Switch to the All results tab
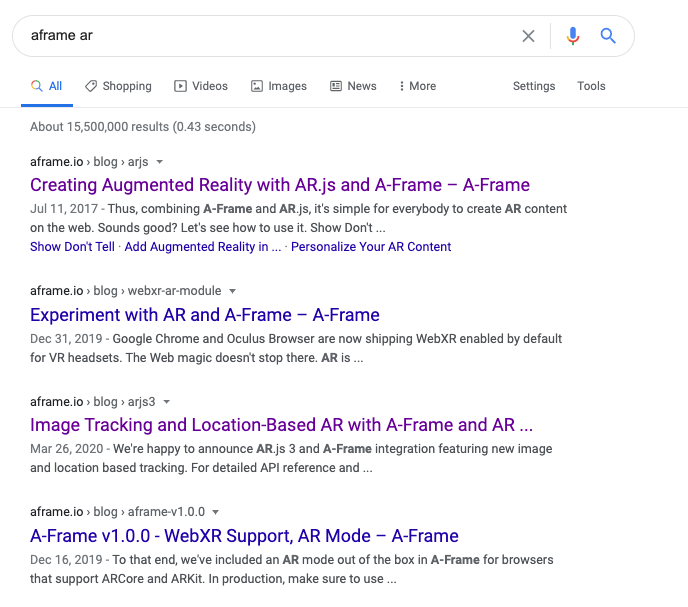The height and width of the screenshot is (607, 688). pyautogui.click(x=47, y=86)
